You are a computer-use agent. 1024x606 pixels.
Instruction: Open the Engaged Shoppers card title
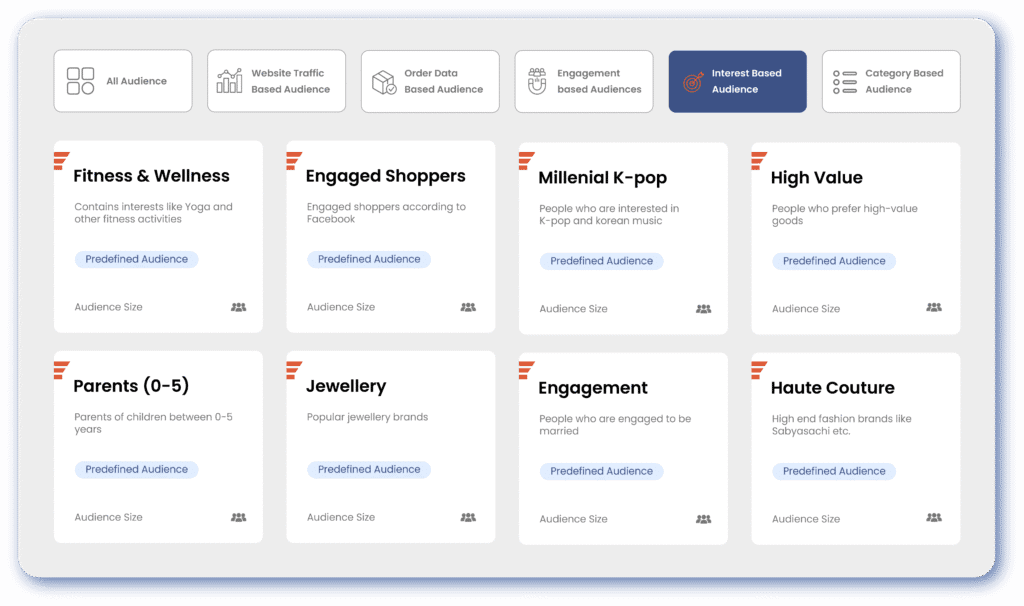[385, 176]
